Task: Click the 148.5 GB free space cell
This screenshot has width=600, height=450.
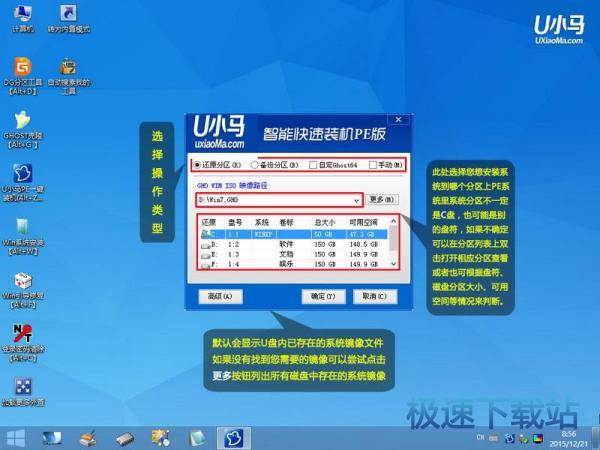Action: click(x=364, y=244)
